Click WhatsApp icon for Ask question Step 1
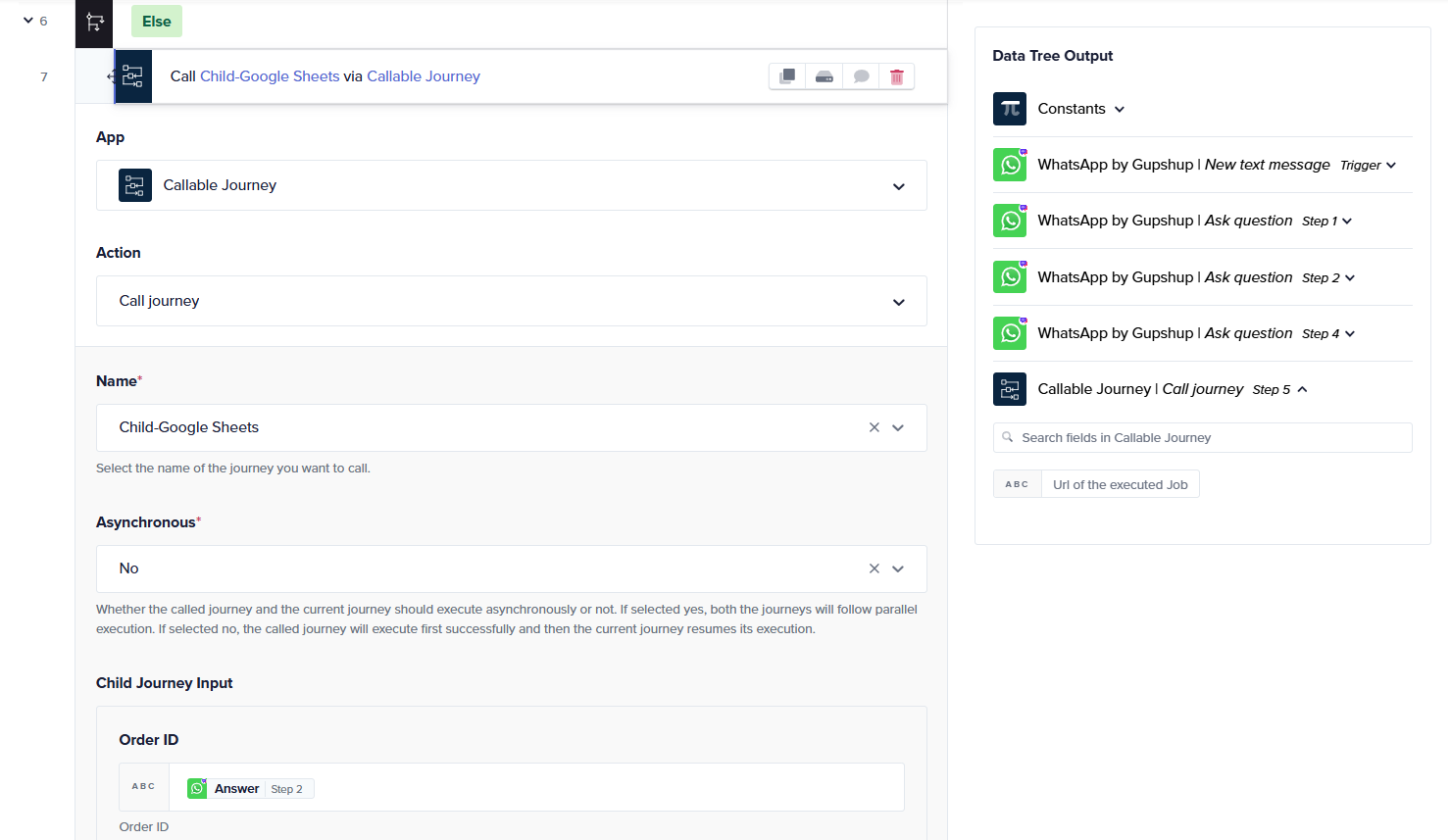Image resolution: width=1450 pixels, height=840 pixels. (x=1010, y=221)
